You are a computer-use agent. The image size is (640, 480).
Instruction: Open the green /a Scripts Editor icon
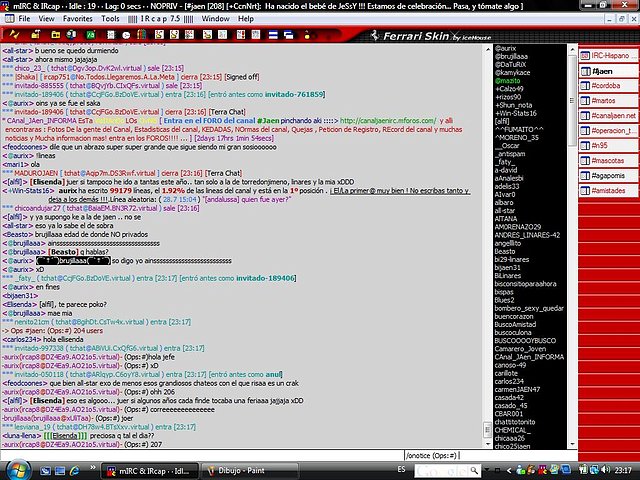click(x=90, y=35)
